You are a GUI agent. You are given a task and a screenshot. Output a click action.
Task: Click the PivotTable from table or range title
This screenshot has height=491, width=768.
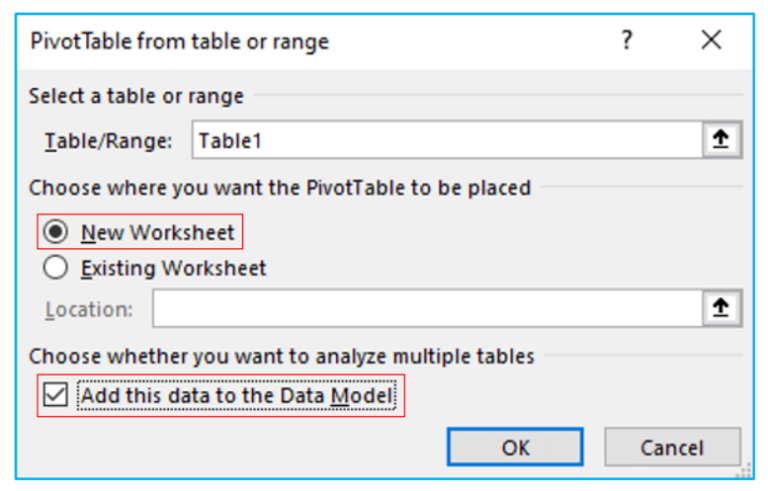pyautogui.click(x=179, y=42)
